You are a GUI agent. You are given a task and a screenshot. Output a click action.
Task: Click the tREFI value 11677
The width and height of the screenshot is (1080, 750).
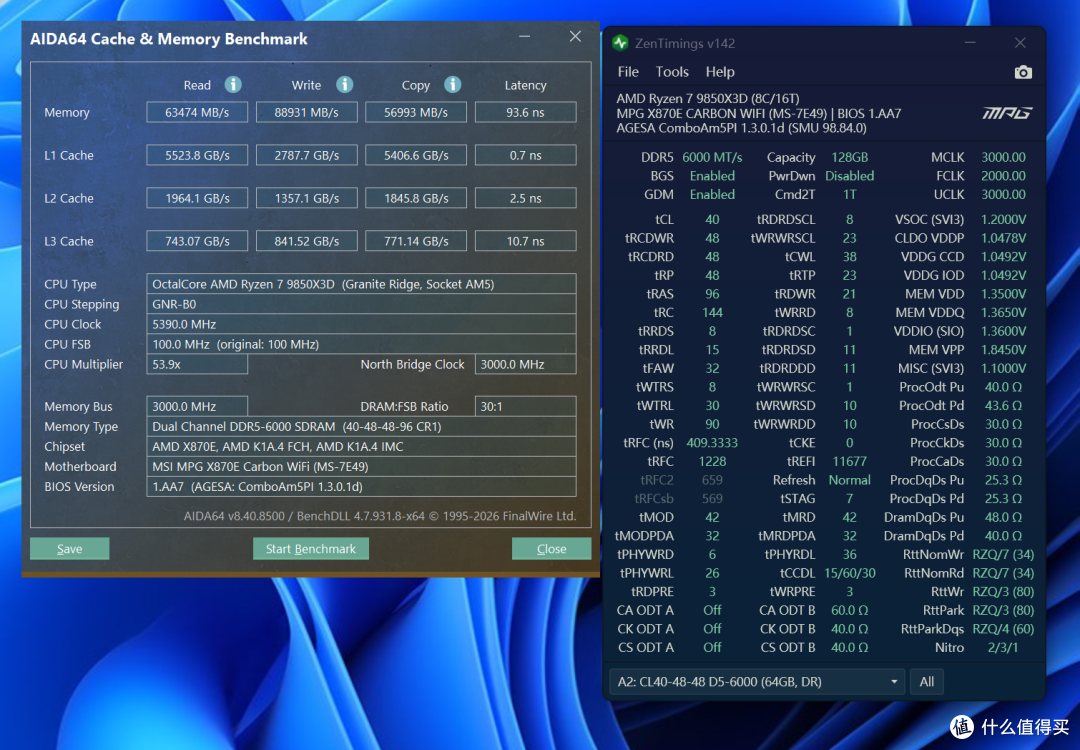pyautogui.click(x=849, y=461)
